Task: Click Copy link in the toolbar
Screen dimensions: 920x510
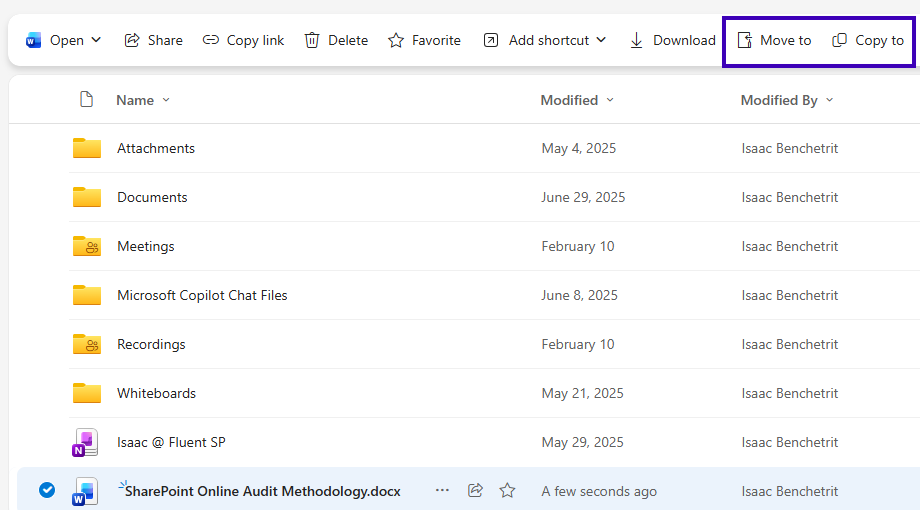Action: coord(243,40)
